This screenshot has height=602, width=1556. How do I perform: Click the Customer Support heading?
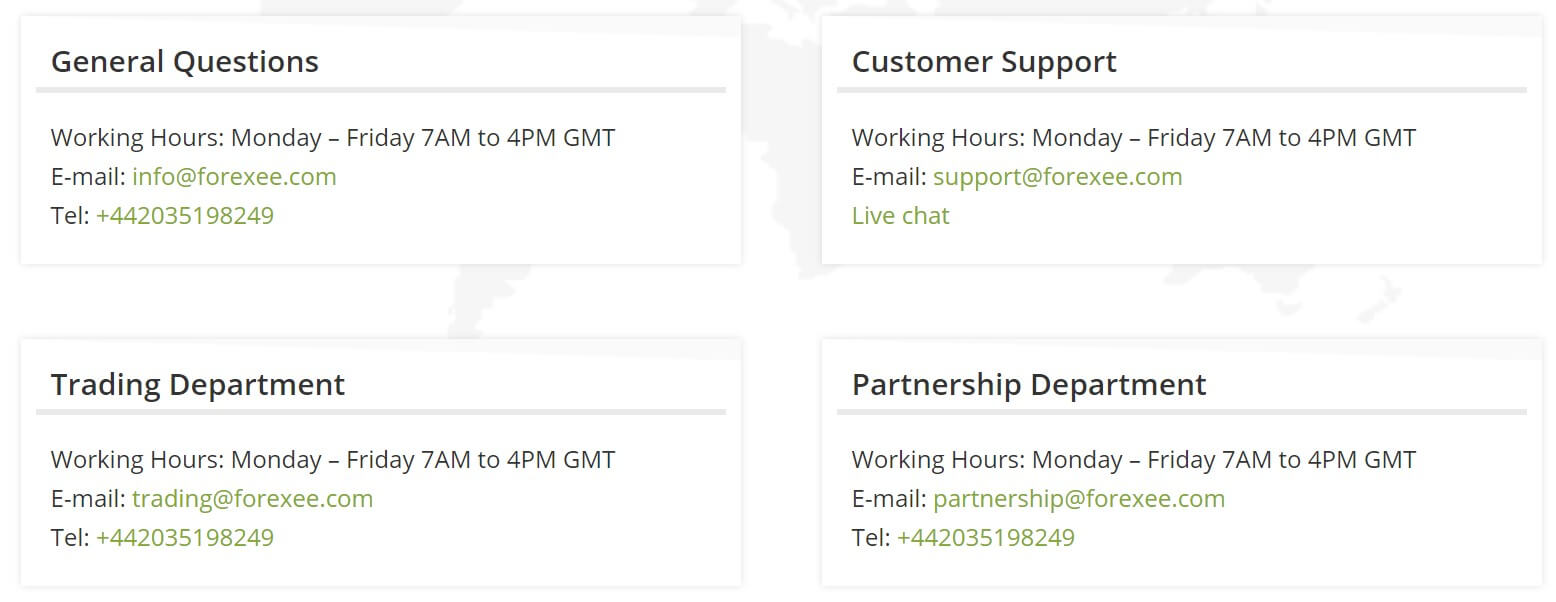pyautogui.click(x=984, y=62)
